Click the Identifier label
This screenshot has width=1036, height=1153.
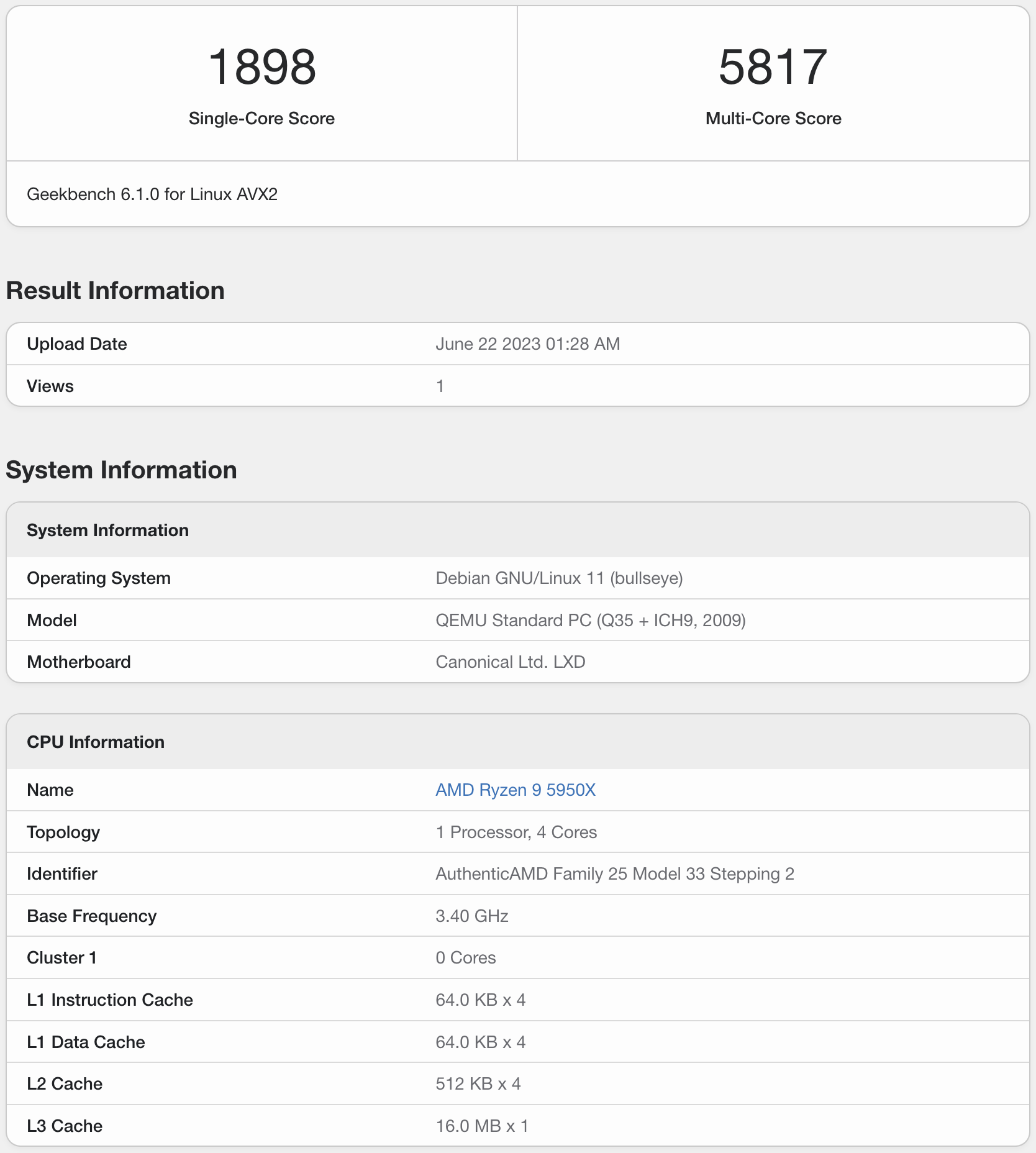tap(62, 873)
